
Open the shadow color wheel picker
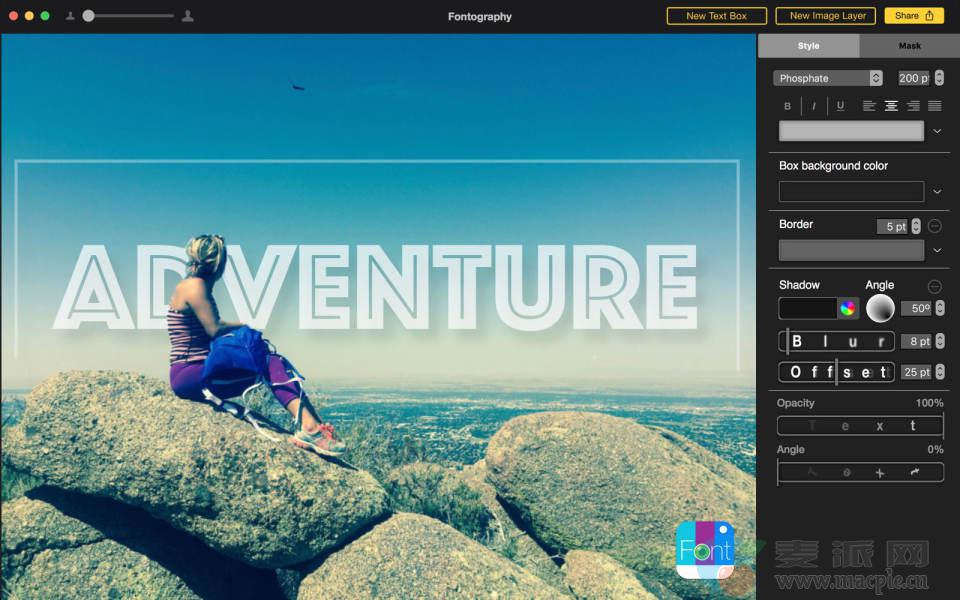click(848, 308)
